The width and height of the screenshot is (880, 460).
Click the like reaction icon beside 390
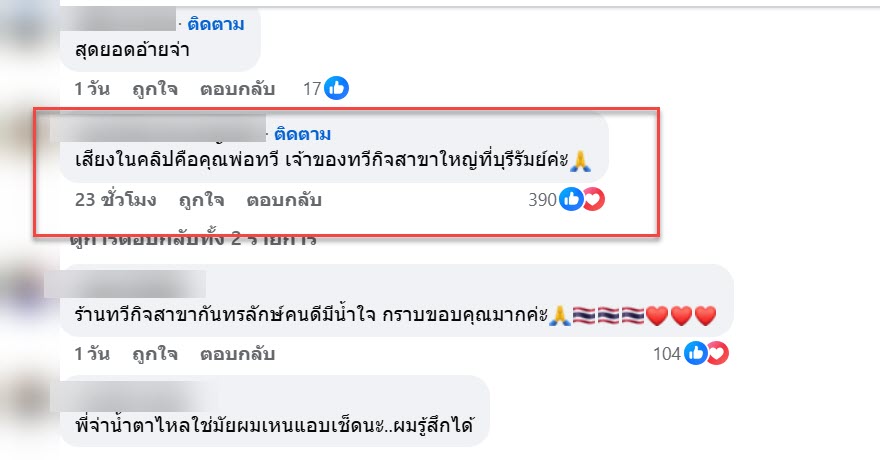click(x=571, y=199)
